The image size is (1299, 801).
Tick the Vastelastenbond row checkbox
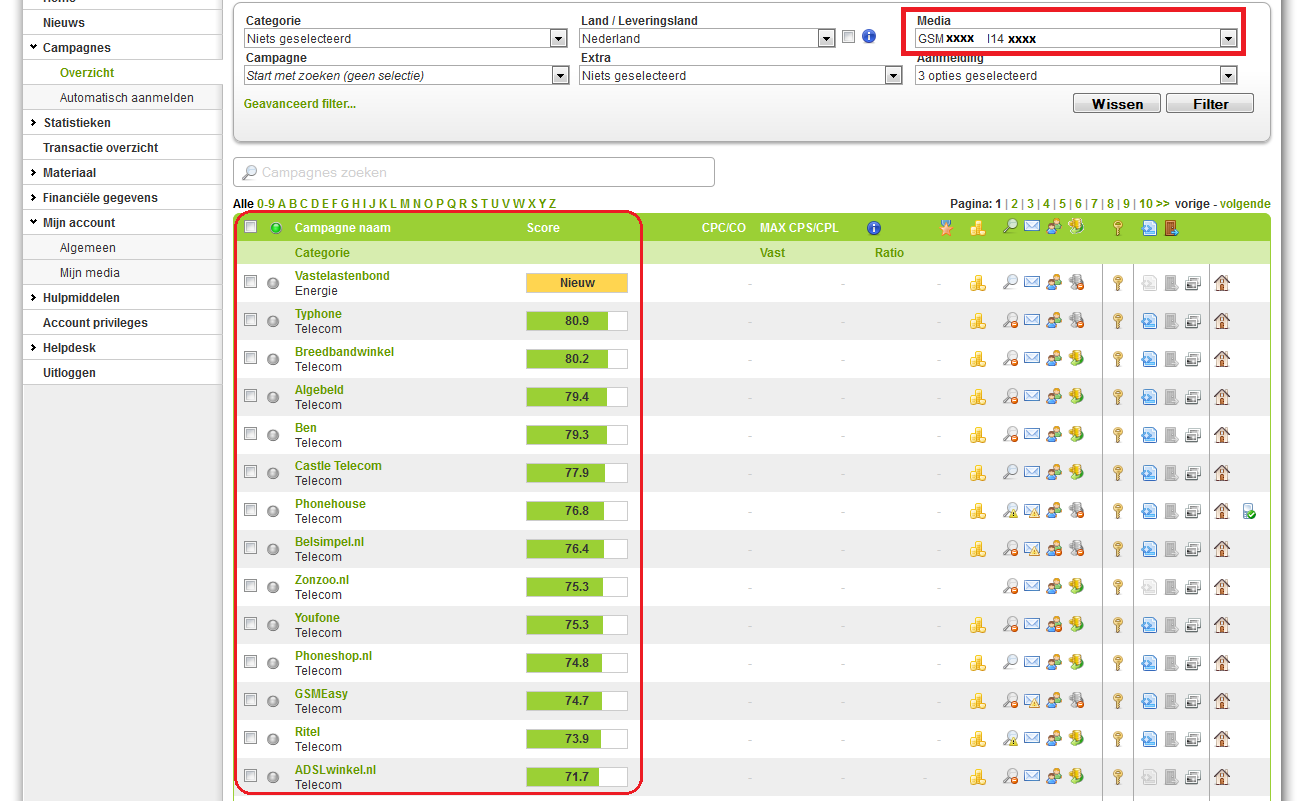tap(250, 282)
